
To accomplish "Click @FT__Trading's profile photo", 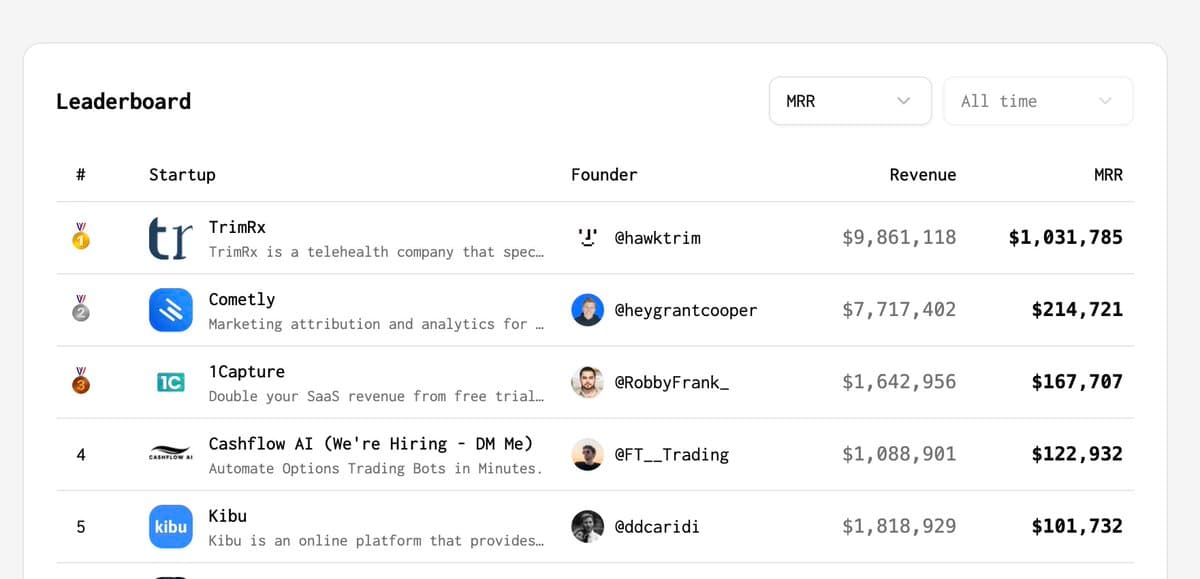I will coord(588,454).
